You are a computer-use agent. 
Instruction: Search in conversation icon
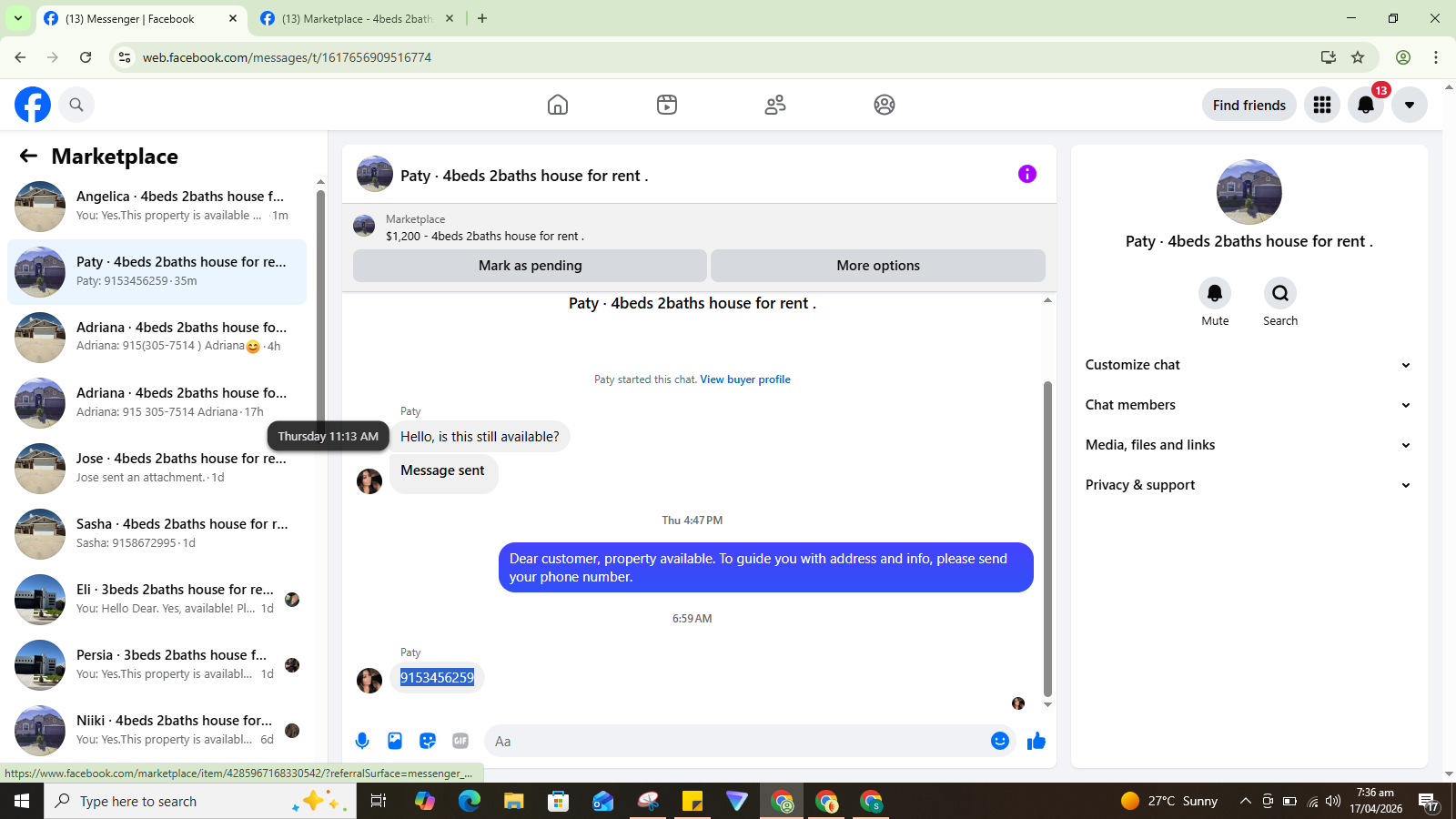click(1280, 293)
